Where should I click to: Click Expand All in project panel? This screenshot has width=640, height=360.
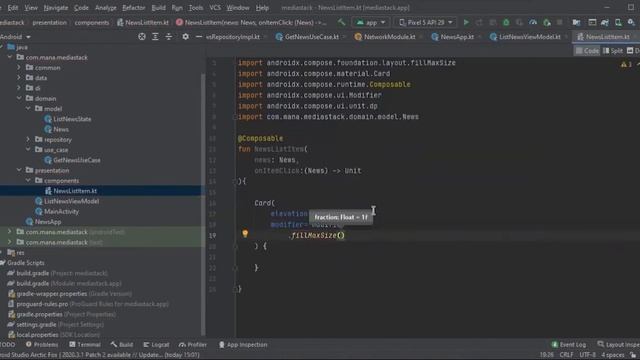click(155, 37)
